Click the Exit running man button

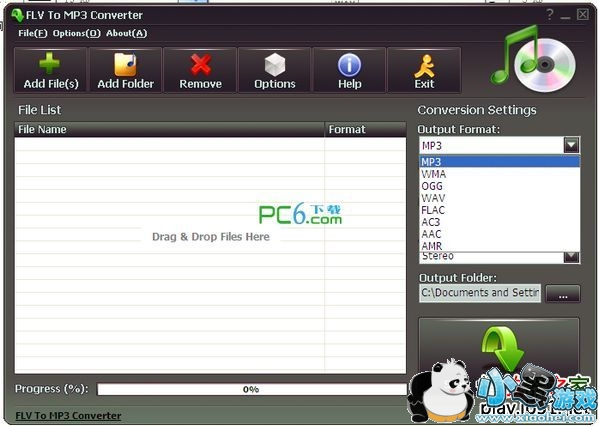[424, 70]
